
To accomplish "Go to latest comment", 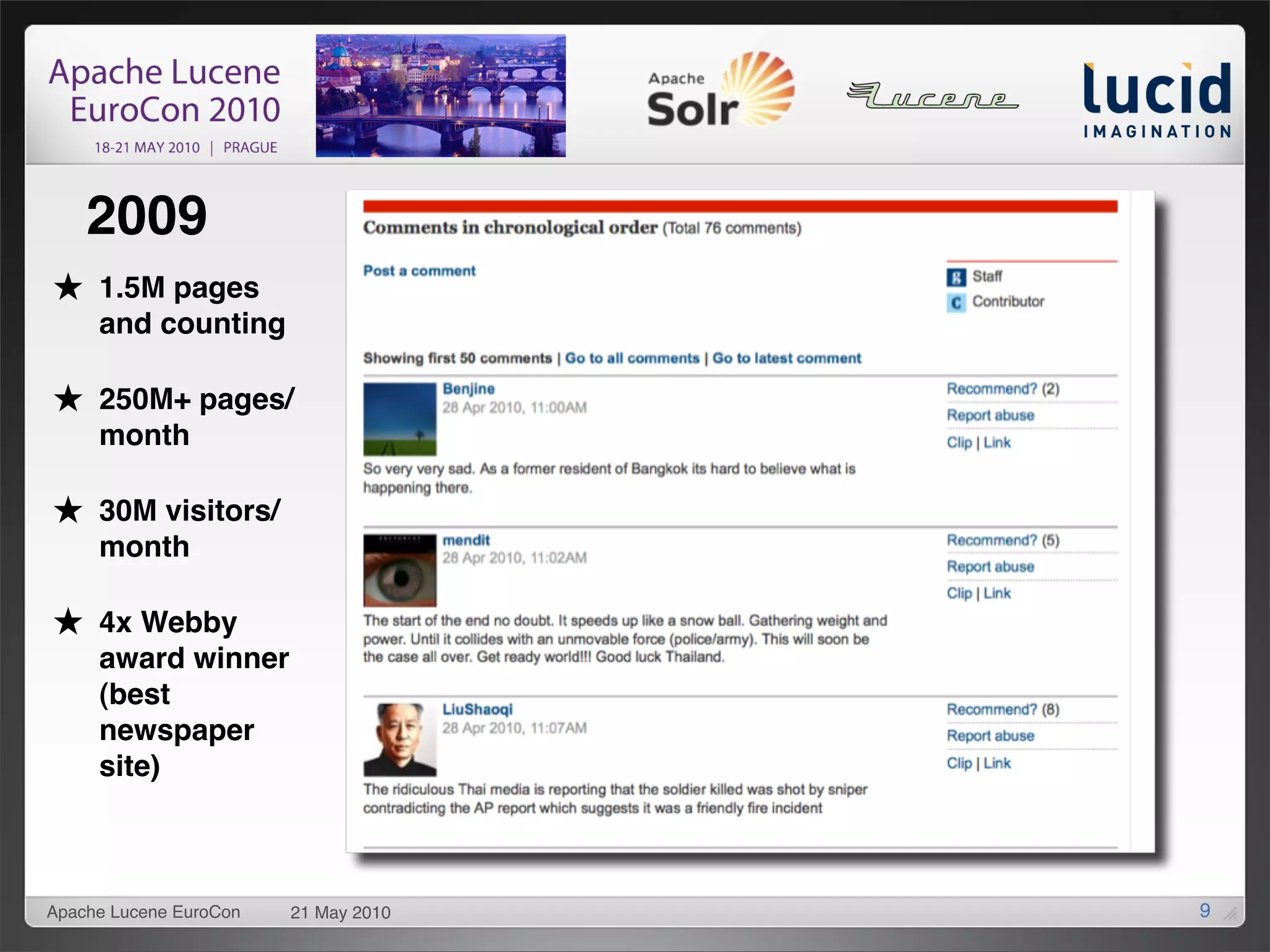I will tap(786, 358).
